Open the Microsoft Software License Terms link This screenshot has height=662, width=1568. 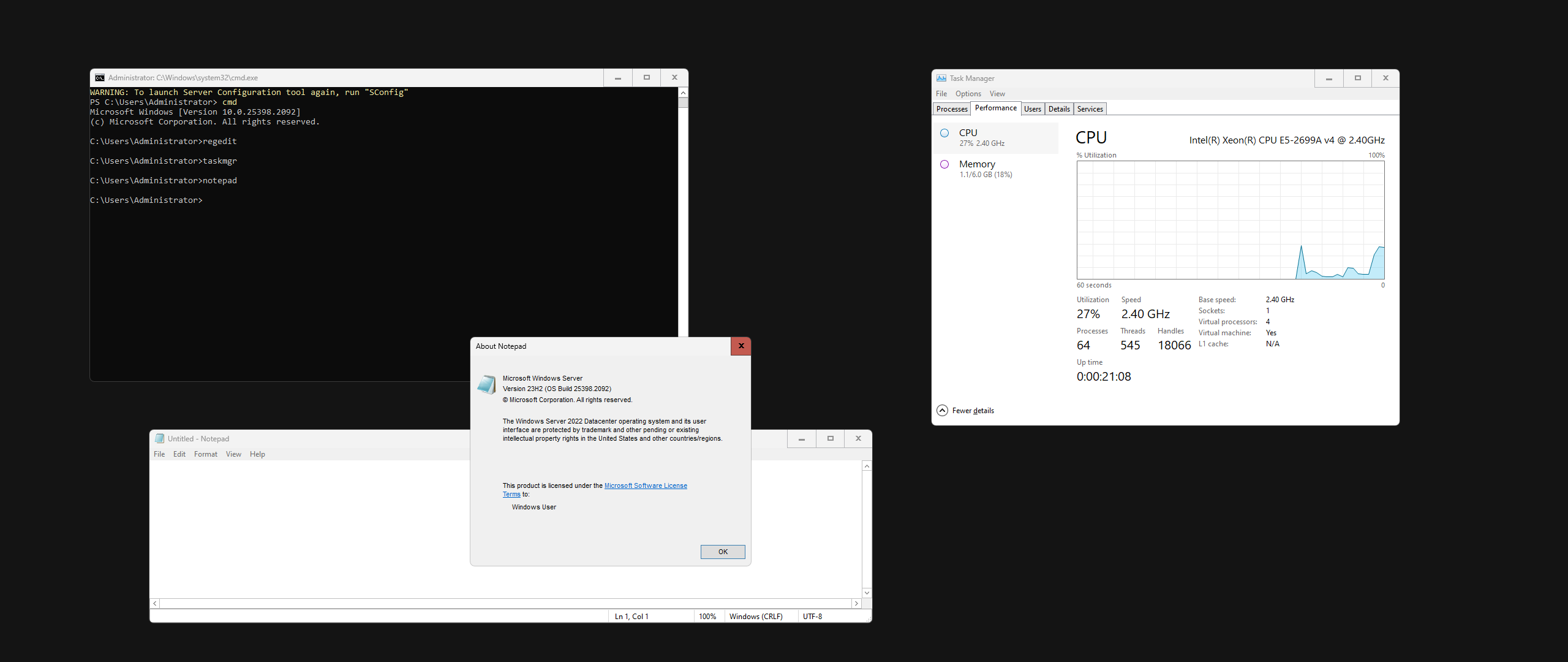click(646, 485)
